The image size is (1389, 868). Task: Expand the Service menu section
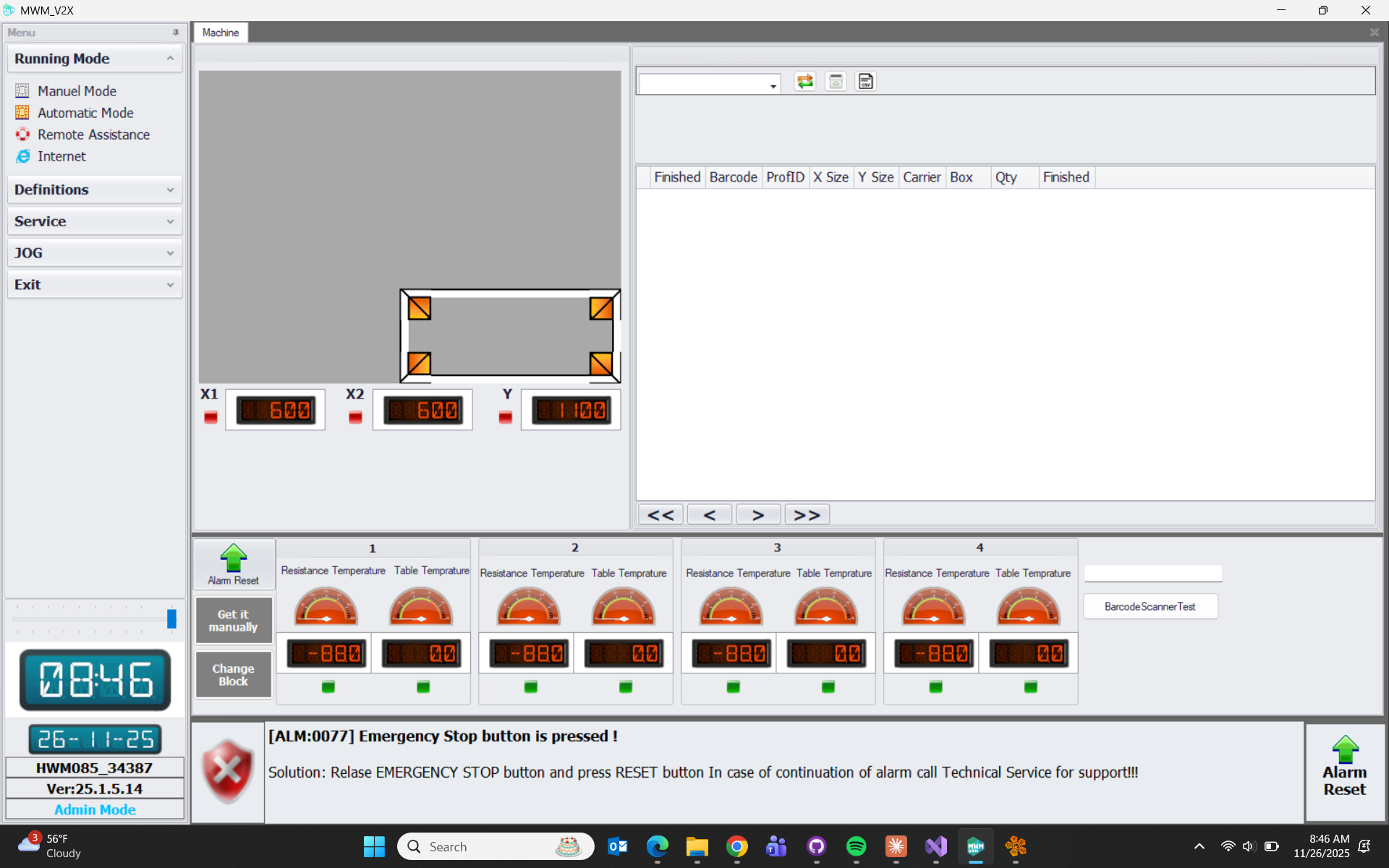pos(94,221)
